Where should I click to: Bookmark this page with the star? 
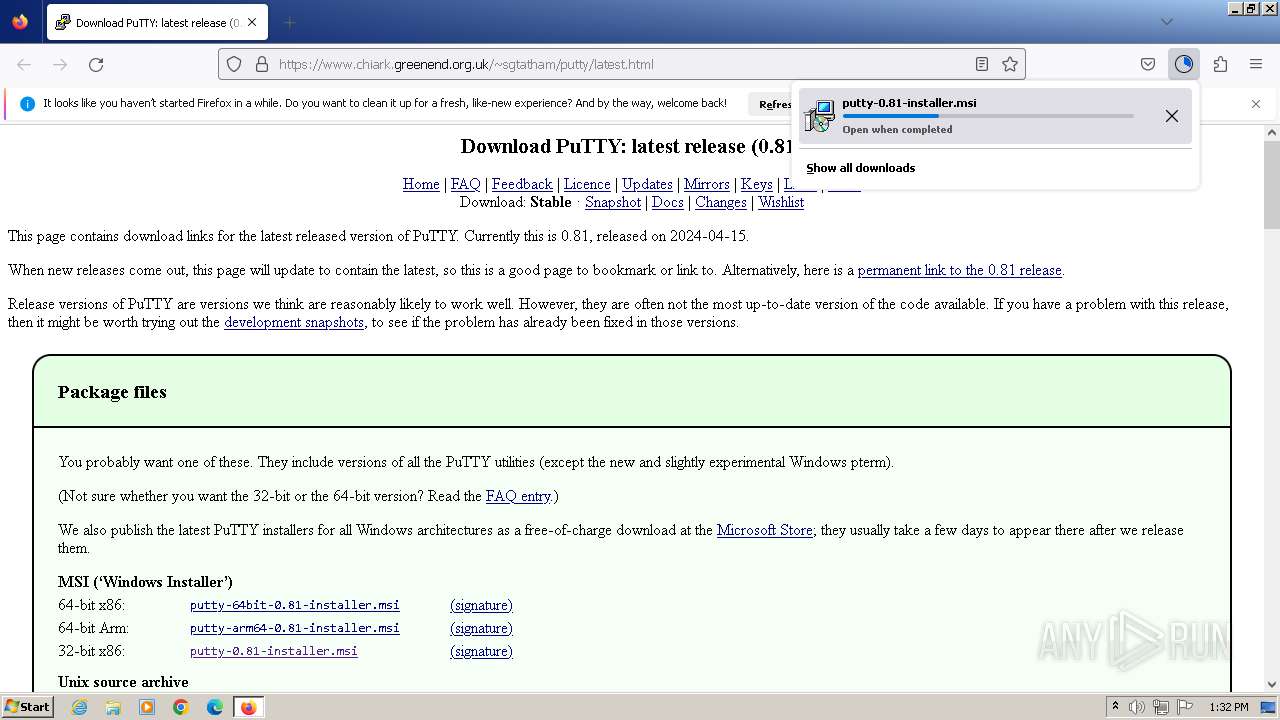[x=1010, y=64]
